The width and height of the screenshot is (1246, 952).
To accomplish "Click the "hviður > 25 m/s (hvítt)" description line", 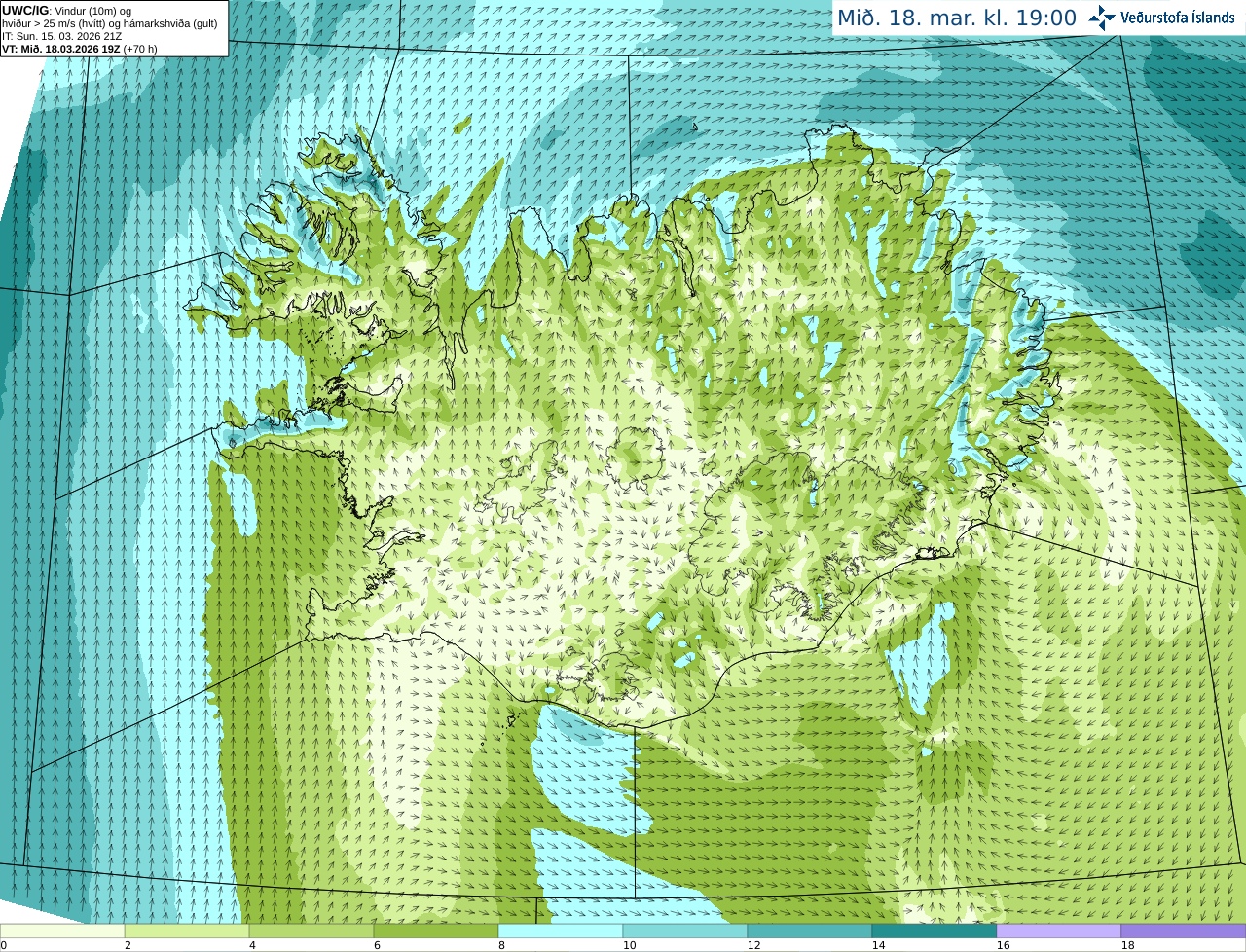I will click(110, 23).
